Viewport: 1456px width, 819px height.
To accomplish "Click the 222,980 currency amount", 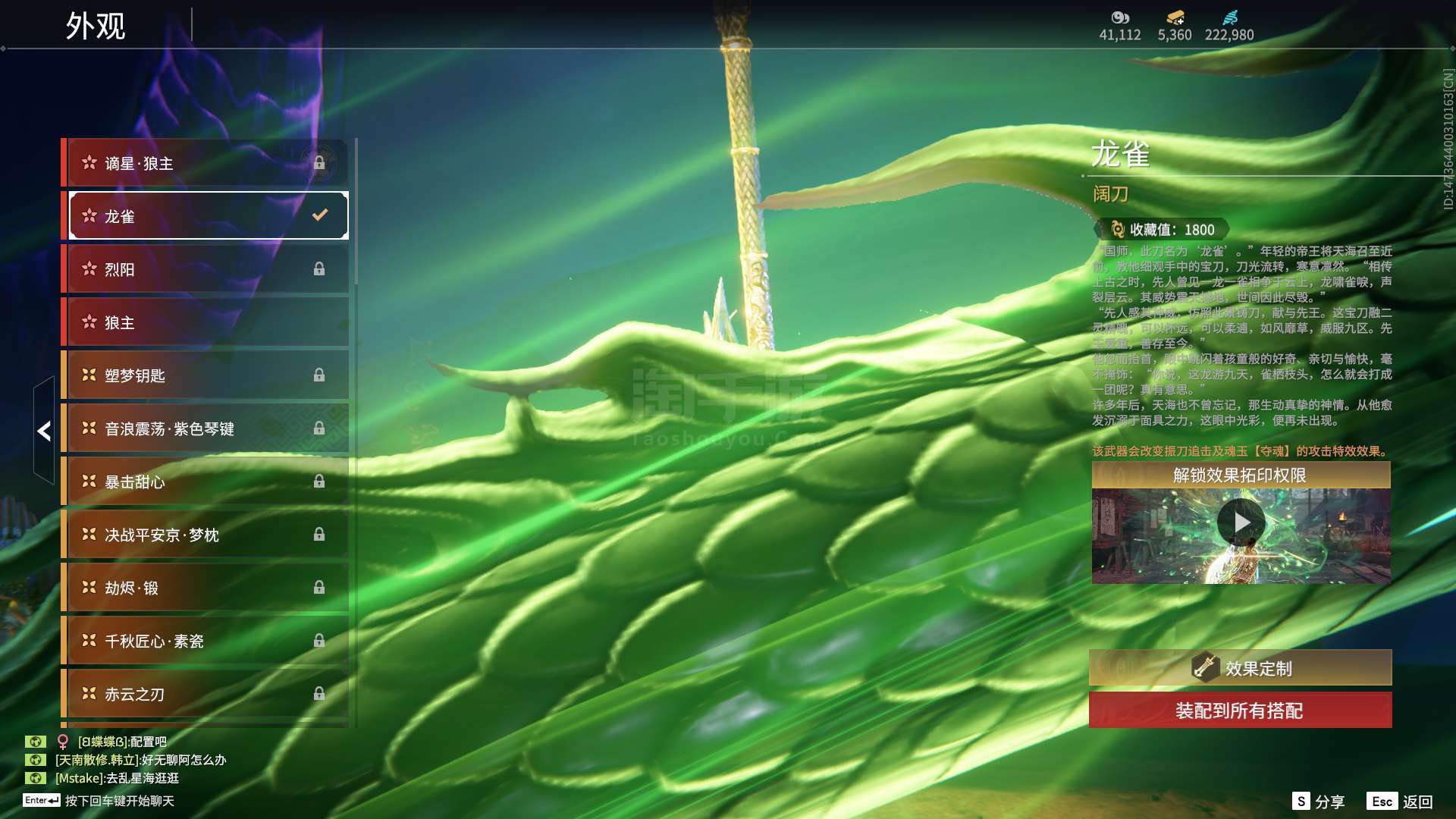I will pos(1229,35).
